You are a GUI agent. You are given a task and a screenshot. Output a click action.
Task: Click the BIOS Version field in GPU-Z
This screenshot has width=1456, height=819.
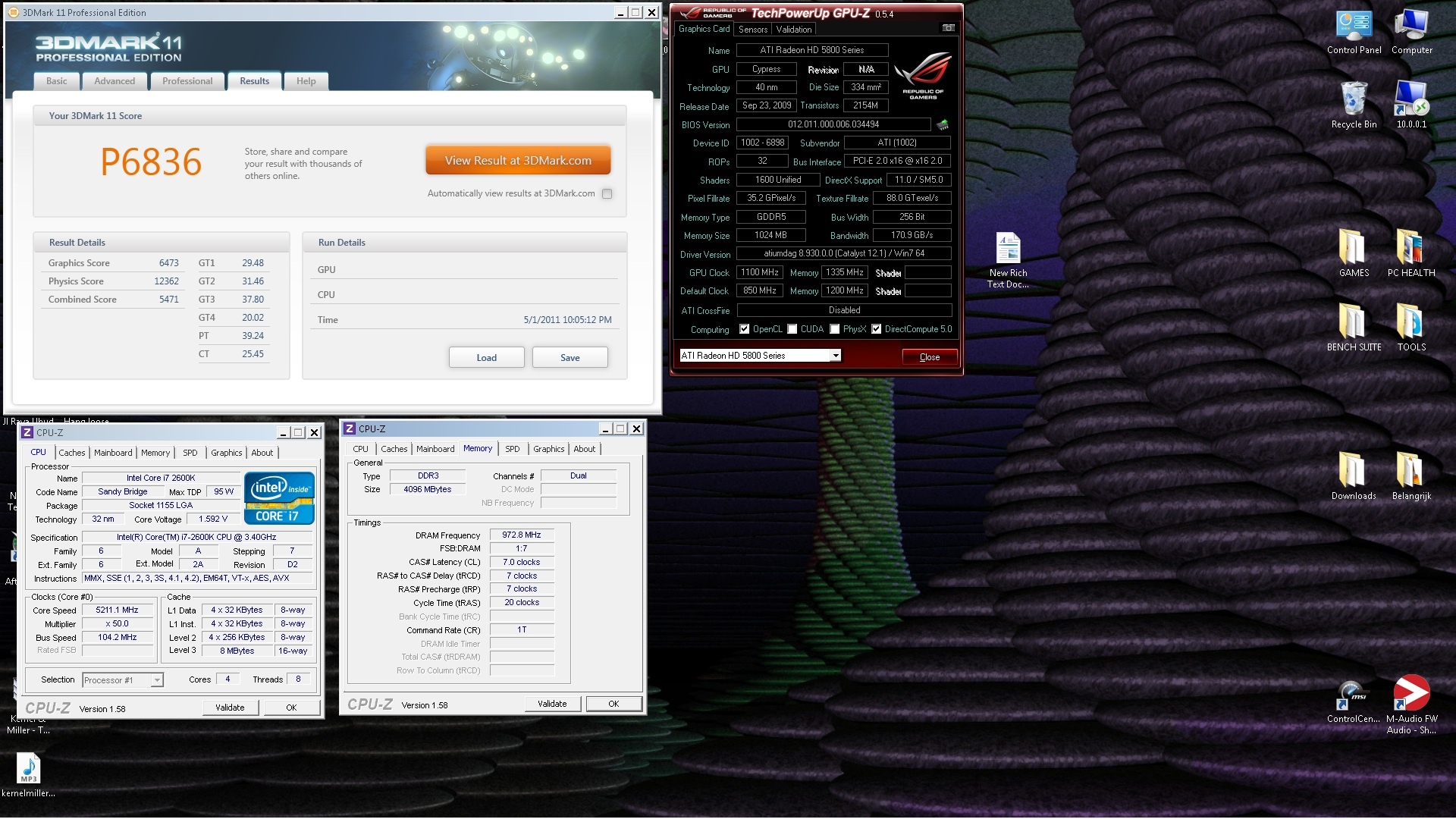tap(833, 124)
